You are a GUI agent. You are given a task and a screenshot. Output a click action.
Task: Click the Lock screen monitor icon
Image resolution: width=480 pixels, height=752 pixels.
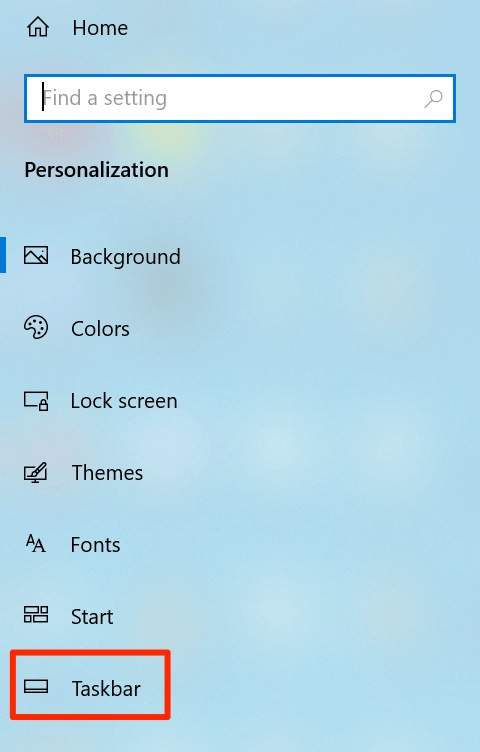(x=36, y=401)
